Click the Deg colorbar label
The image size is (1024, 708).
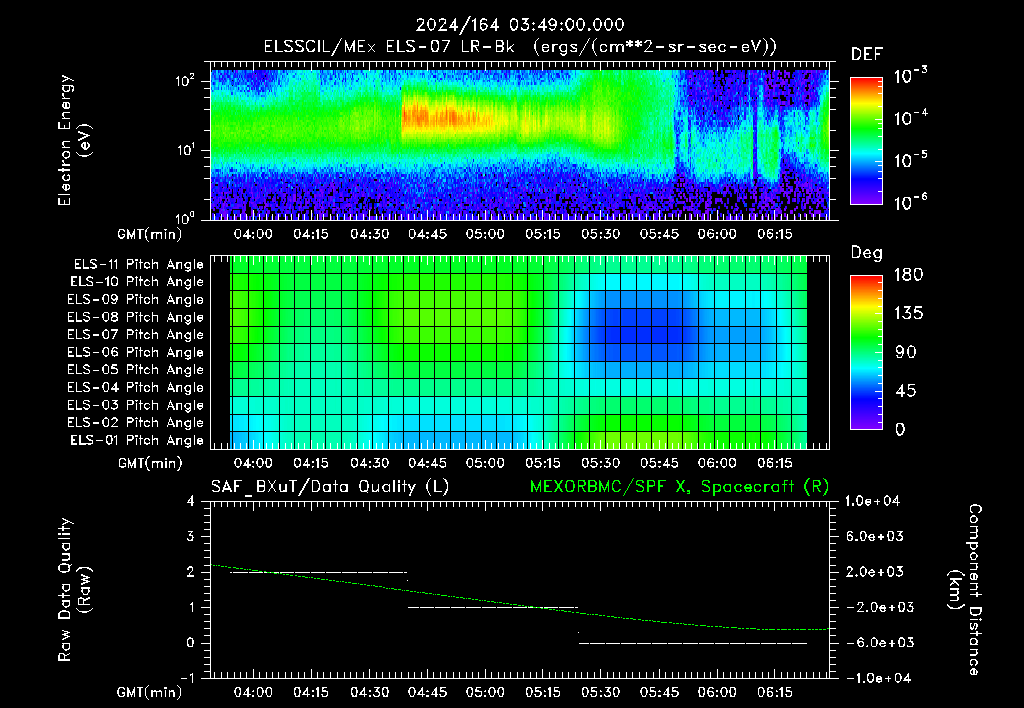pos(867,253)
